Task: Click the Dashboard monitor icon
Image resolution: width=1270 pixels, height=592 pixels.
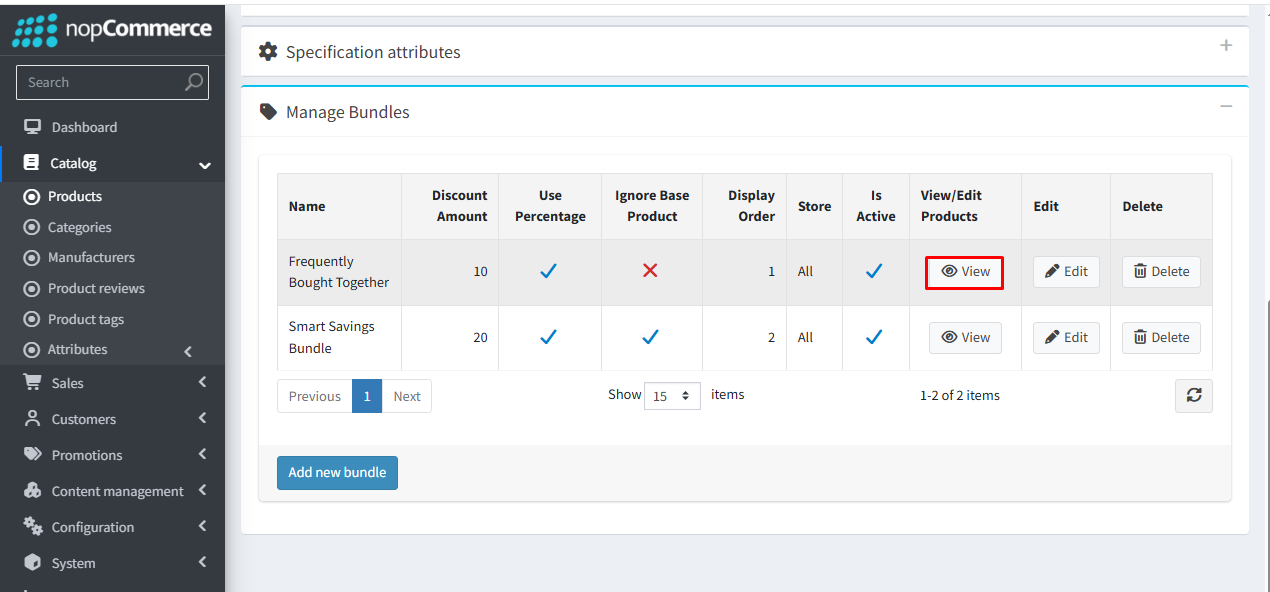Action: tap(33, 127)
